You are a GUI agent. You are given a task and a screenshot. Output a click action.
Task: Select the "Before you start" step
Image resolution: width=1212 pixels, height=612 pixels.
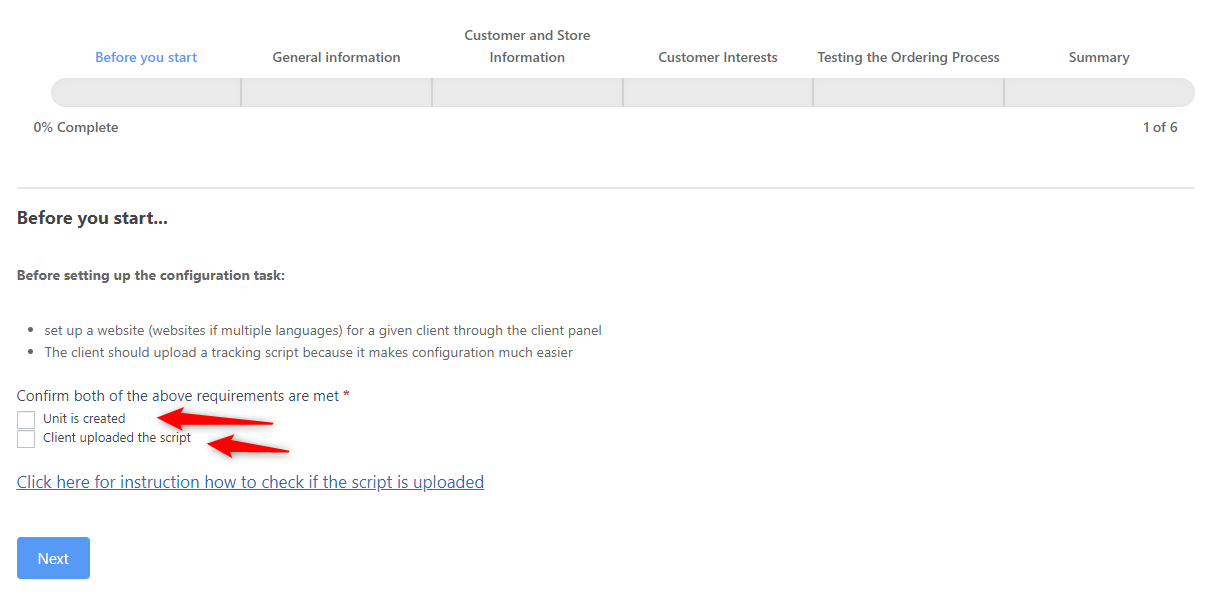coord(146,57)
